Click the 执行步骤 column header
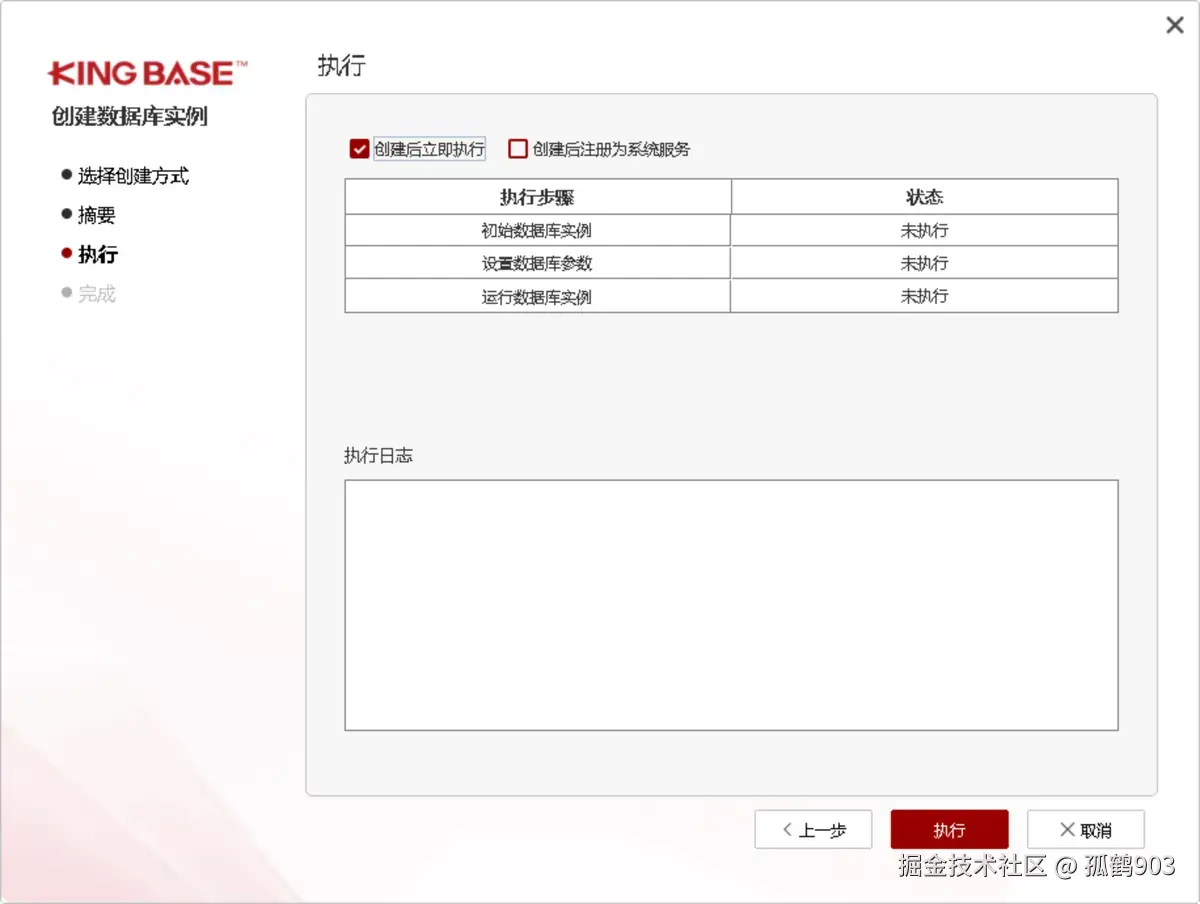Viewport: 1200px width, 904px height. 538,197
